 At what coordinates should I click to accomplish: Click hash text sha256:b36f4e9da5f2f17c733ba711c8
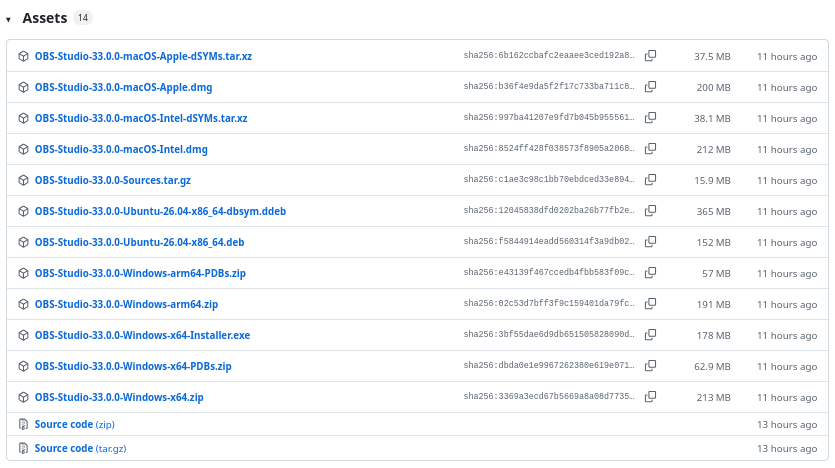pyautogui.click(x=549, y=86)
